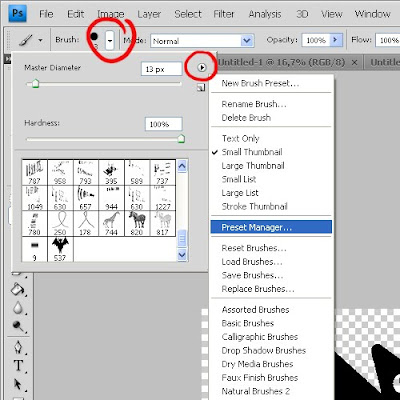Load Calligraphic Brushes set
The width and height of the screenshot is (400, 400).
click(271, 337)
